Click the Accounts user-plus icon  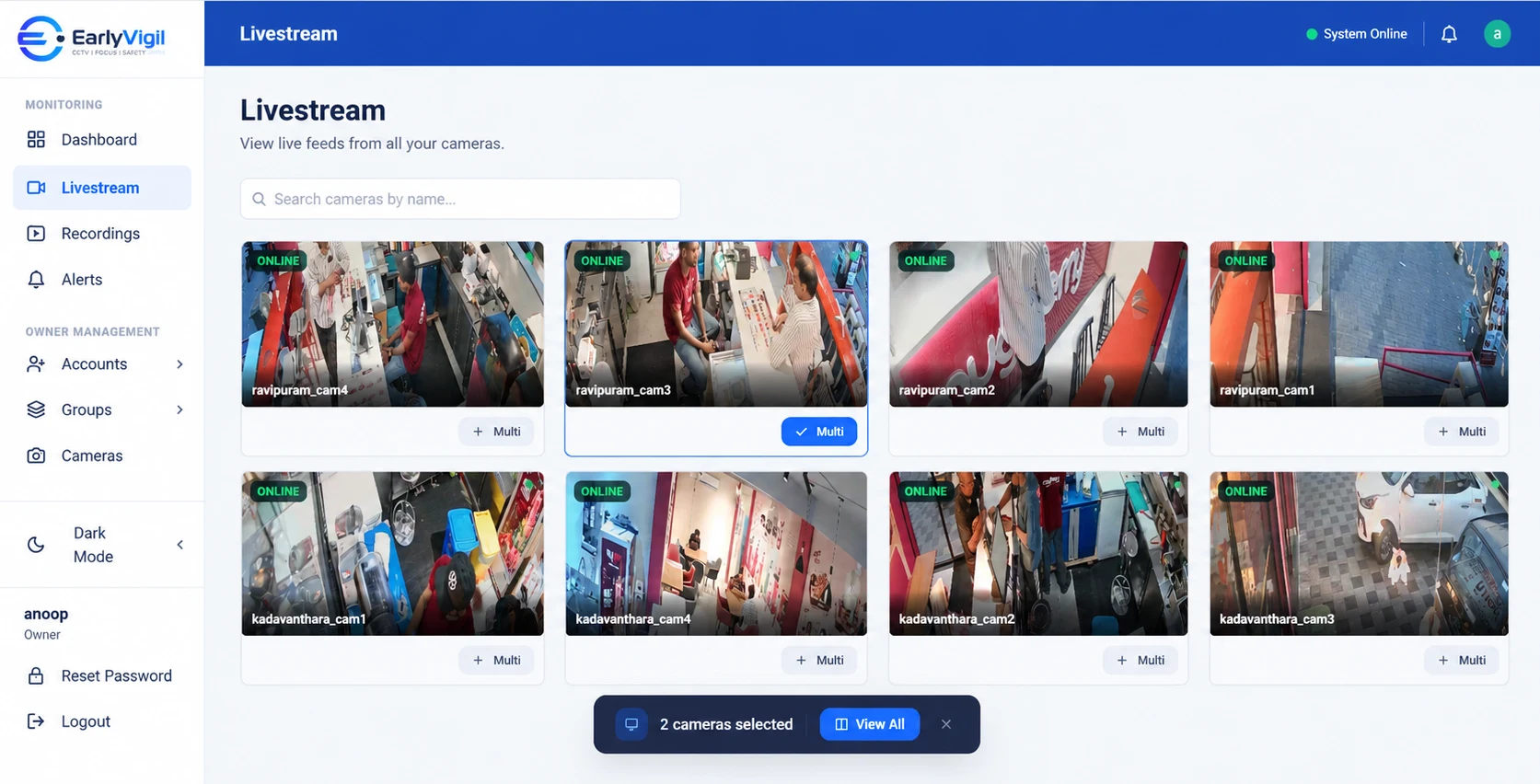(36, 364)
